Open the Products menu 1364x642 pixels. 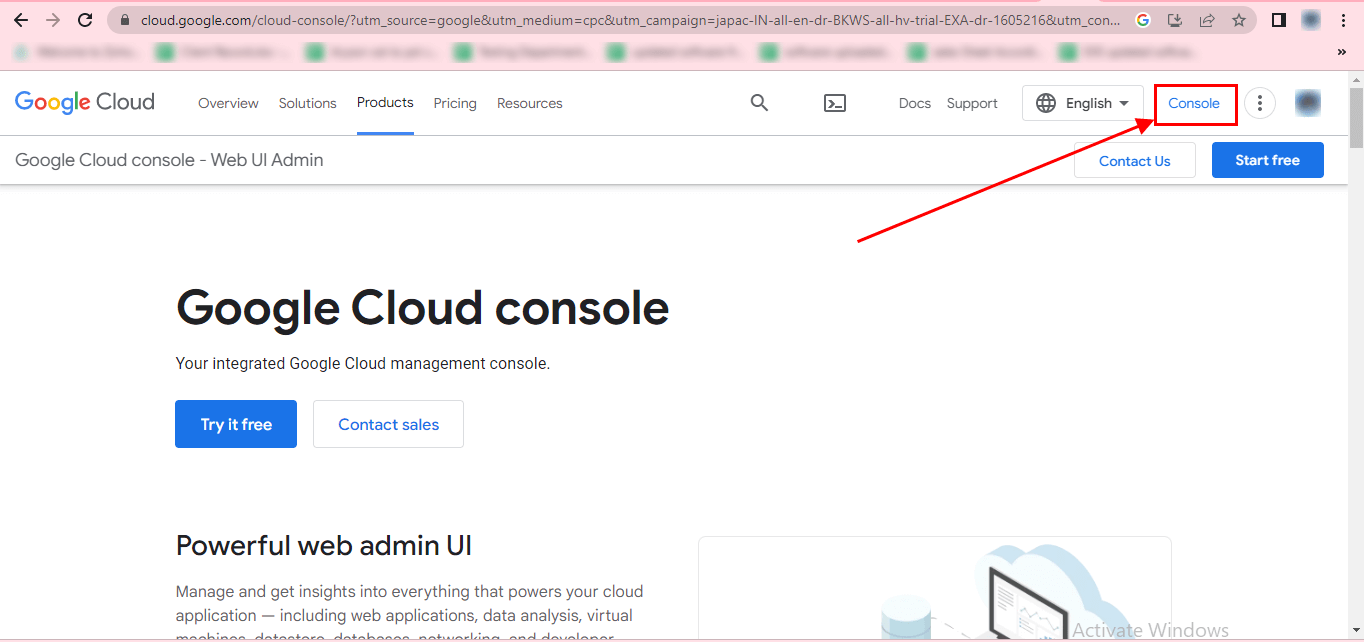[385, 103]
